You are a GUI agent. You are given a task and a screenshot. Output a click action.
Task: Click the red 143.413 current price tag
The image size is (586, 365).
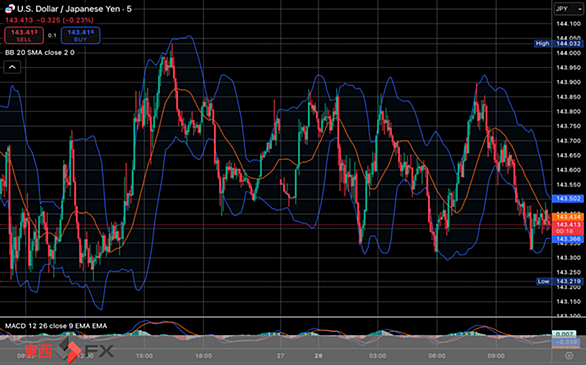click(x=568, y=228)
